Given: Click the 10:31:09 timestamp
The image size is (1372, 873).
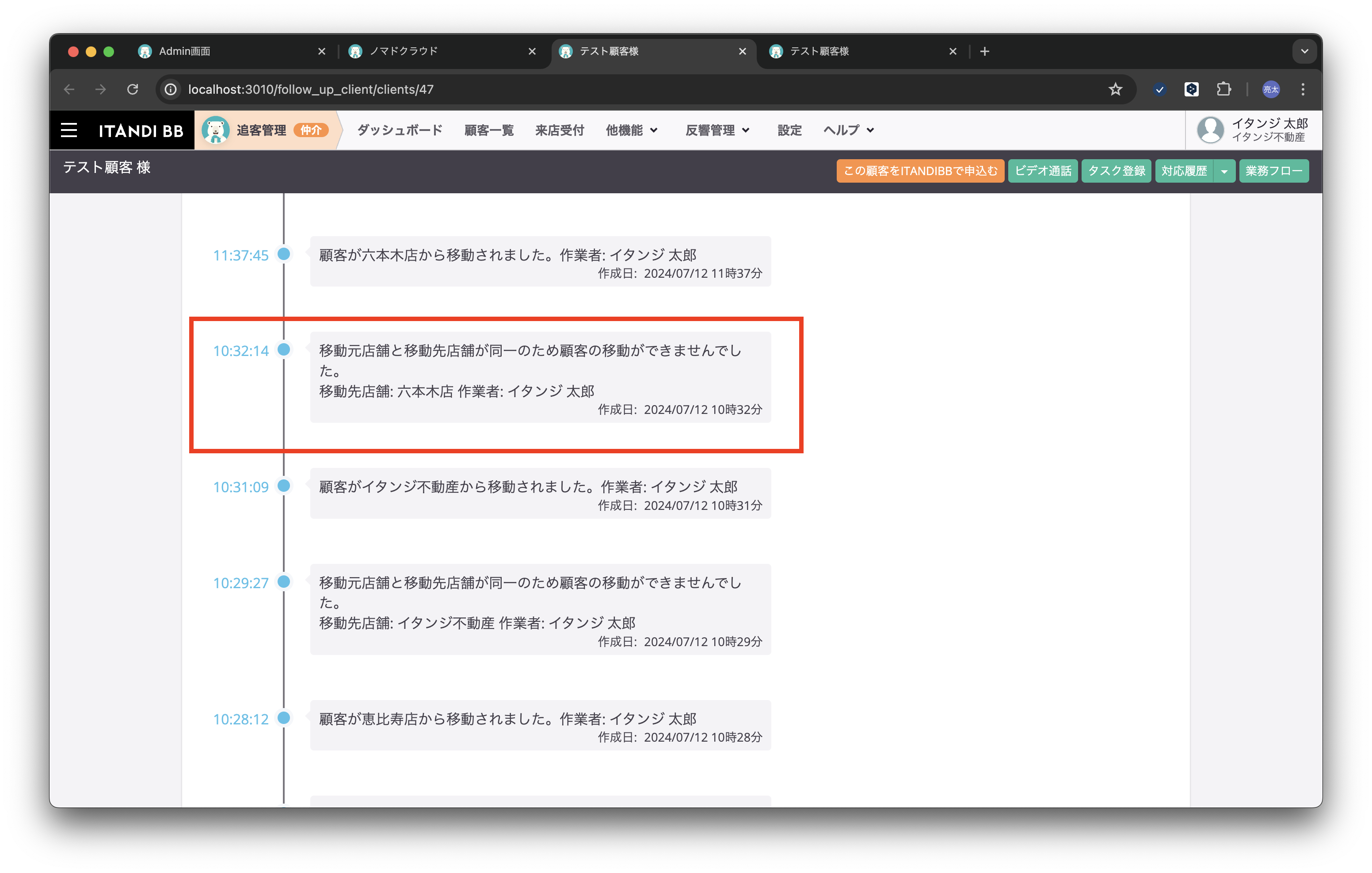Looking at the screenshot, I should [240, 487].
